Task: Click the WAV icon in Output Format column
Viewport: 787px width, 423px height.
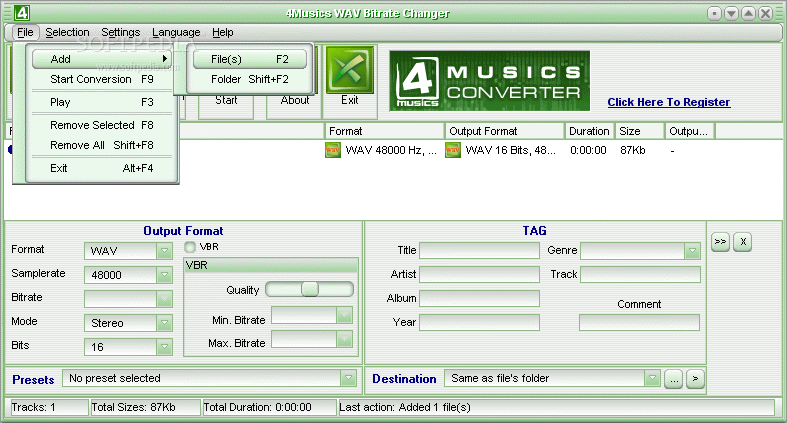Action: coord(453,150)
